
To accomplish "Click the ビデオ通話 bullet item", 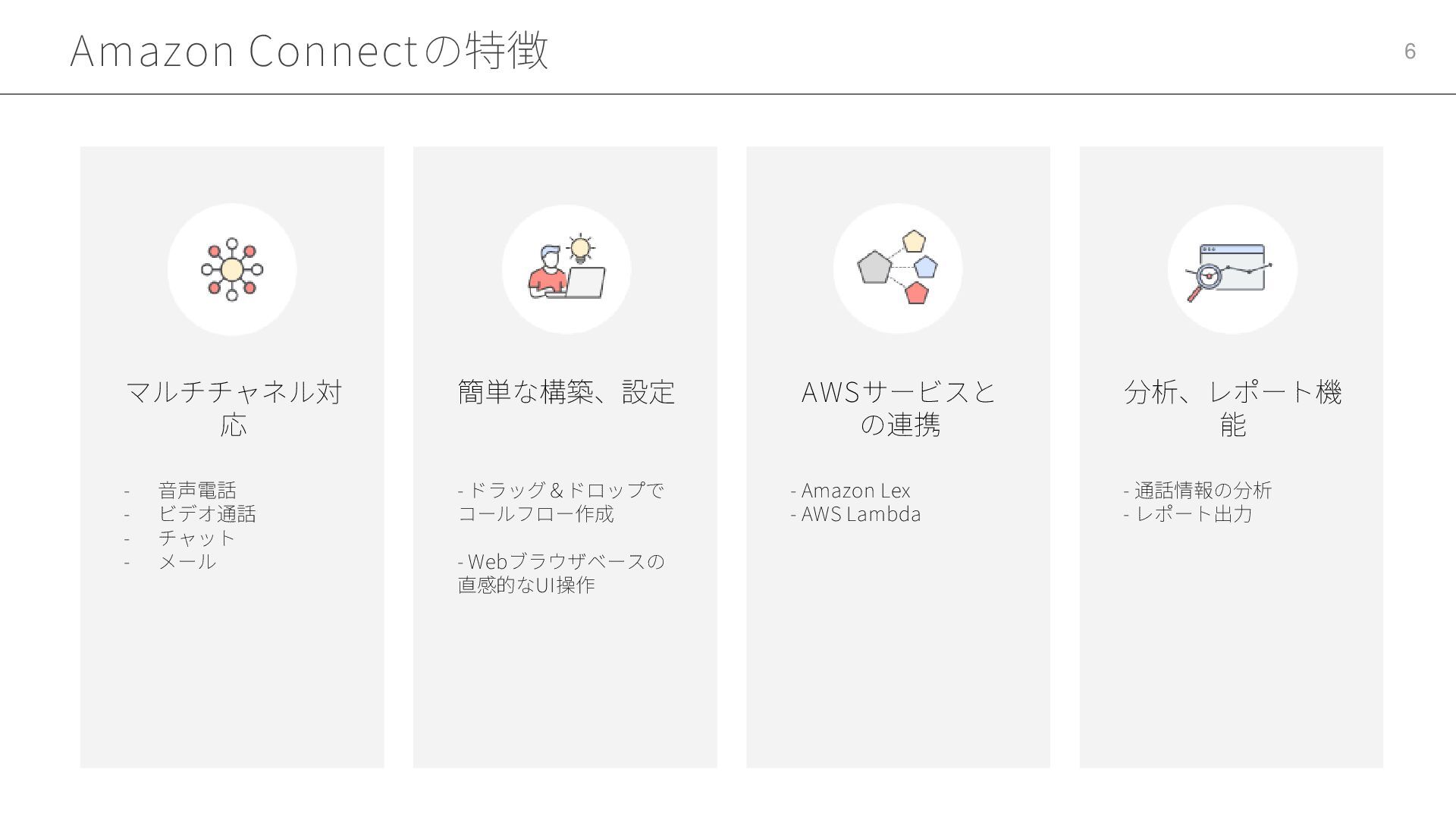I will point(207,514).
